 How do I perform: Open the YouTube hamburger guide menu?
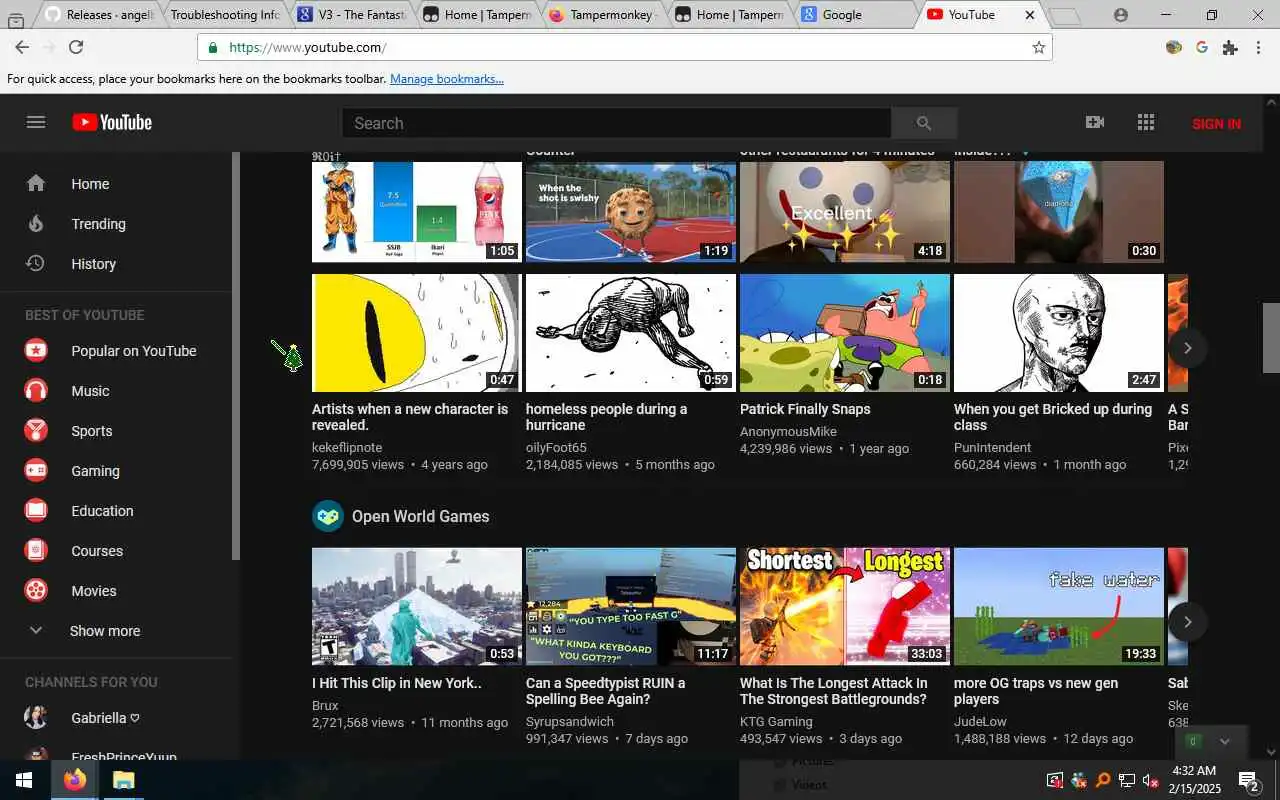pos(36,122)
